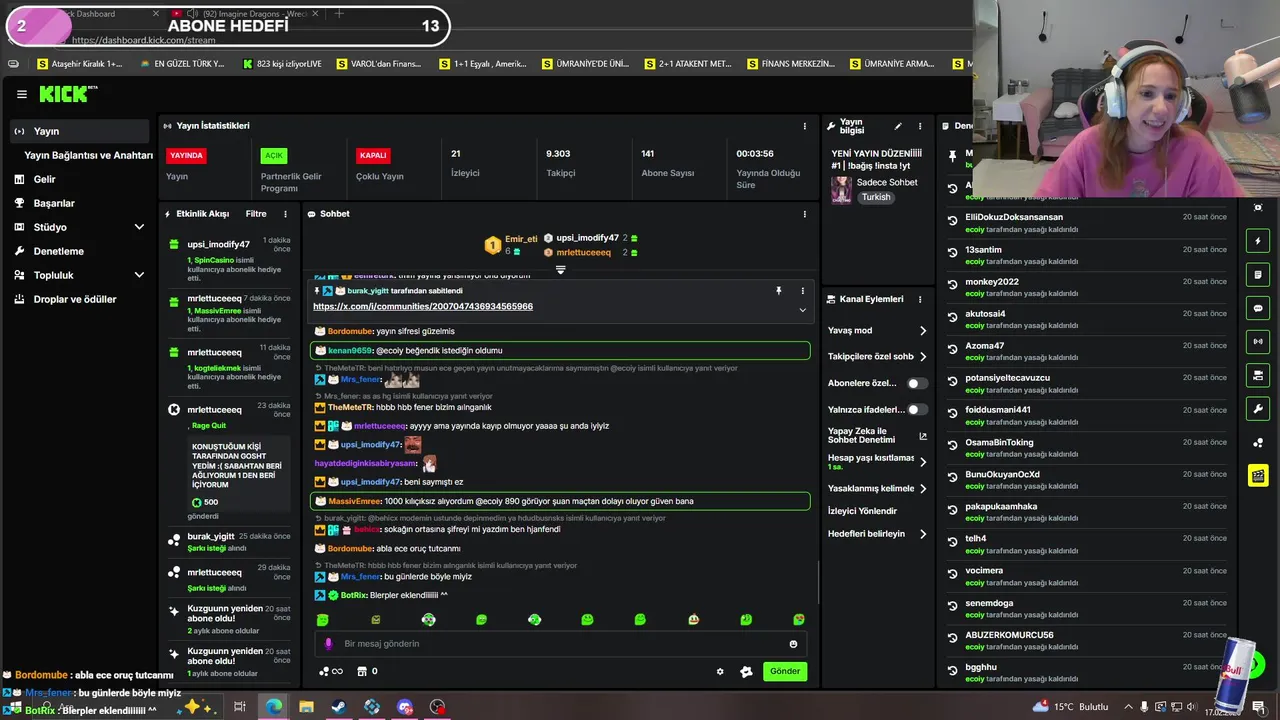Viewport: 1280px width, 720px height.
Task: Open Yayın Bağlantısı ve Anahtarı page
Action: (88, 155)
